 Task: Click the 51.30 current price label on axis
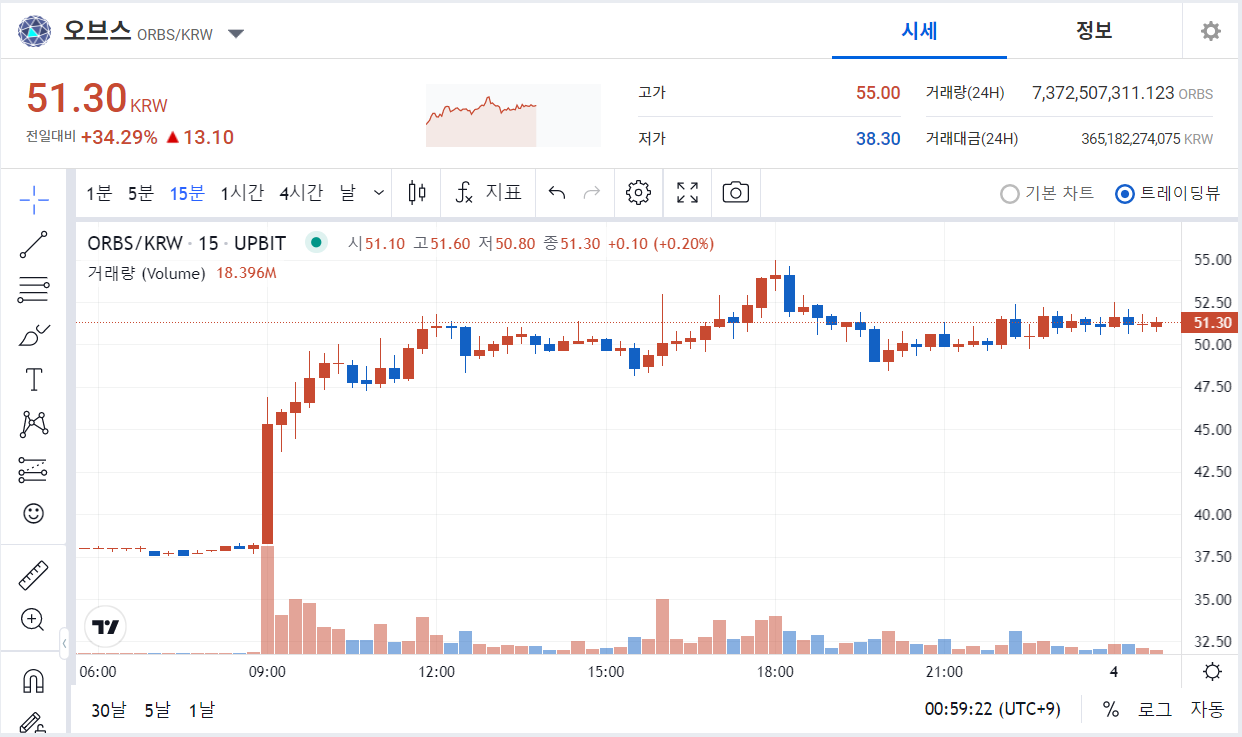[x=1211, y=322]
